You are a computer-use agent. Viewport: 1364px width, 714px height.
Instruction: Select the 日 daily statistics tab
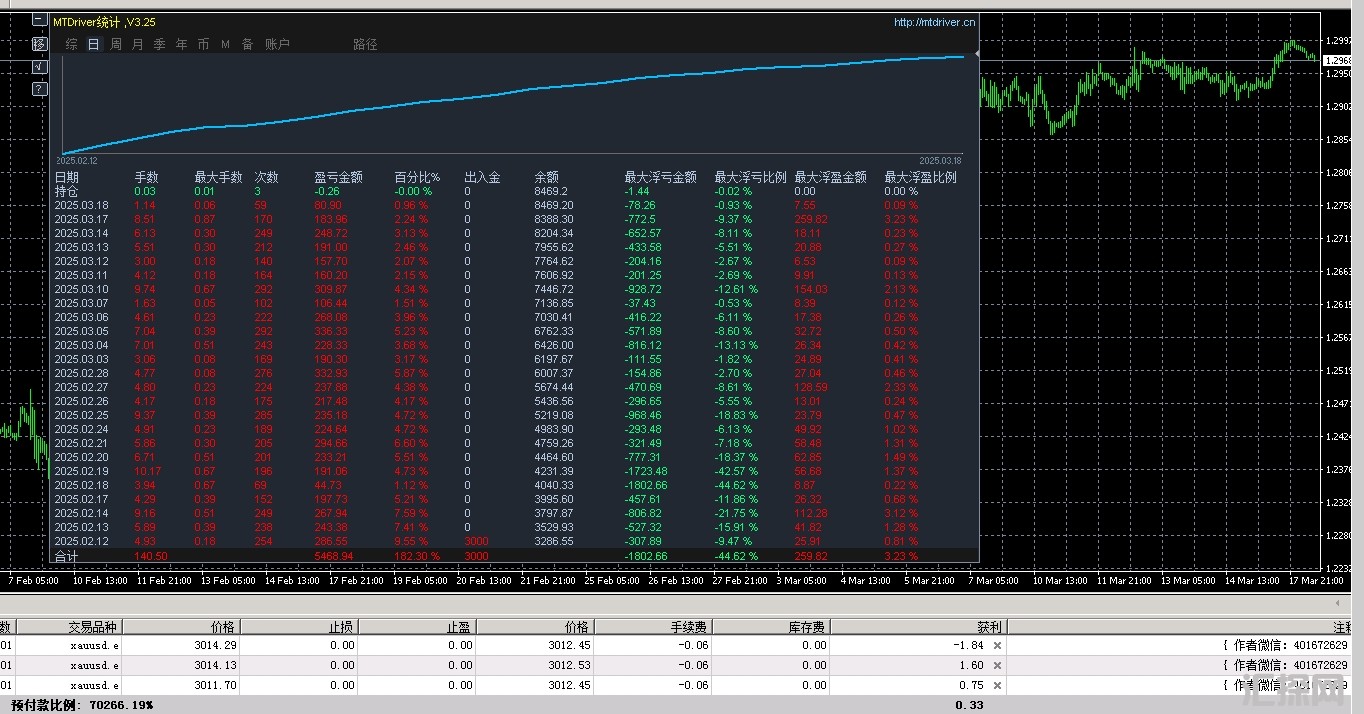(x=93, y=44)
